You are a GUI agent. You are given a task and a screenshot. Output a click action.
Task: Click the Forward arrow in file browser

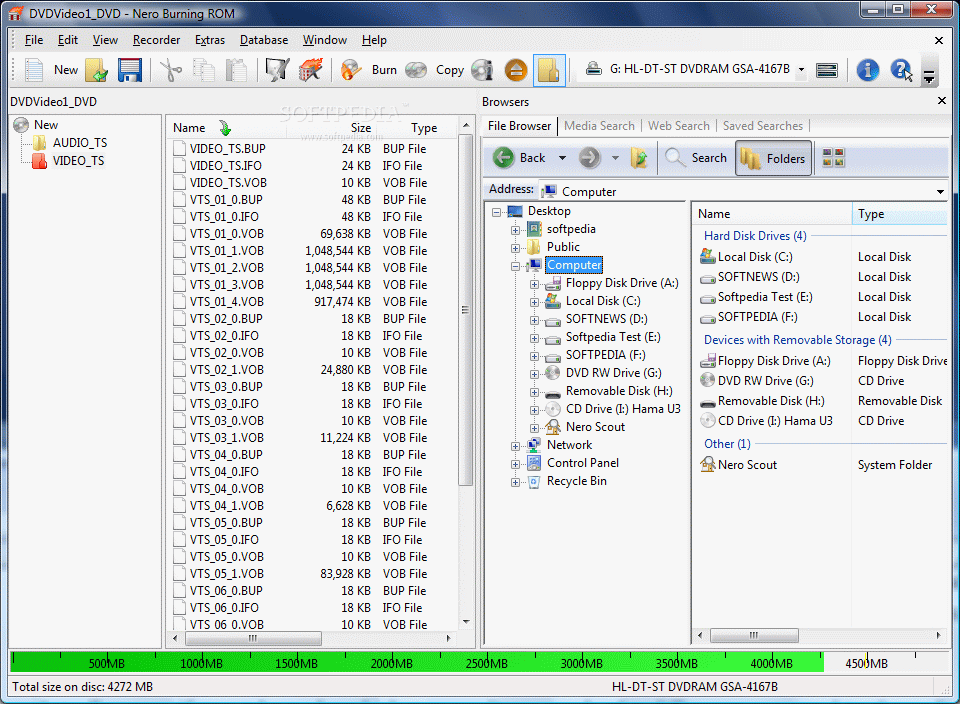590,158
